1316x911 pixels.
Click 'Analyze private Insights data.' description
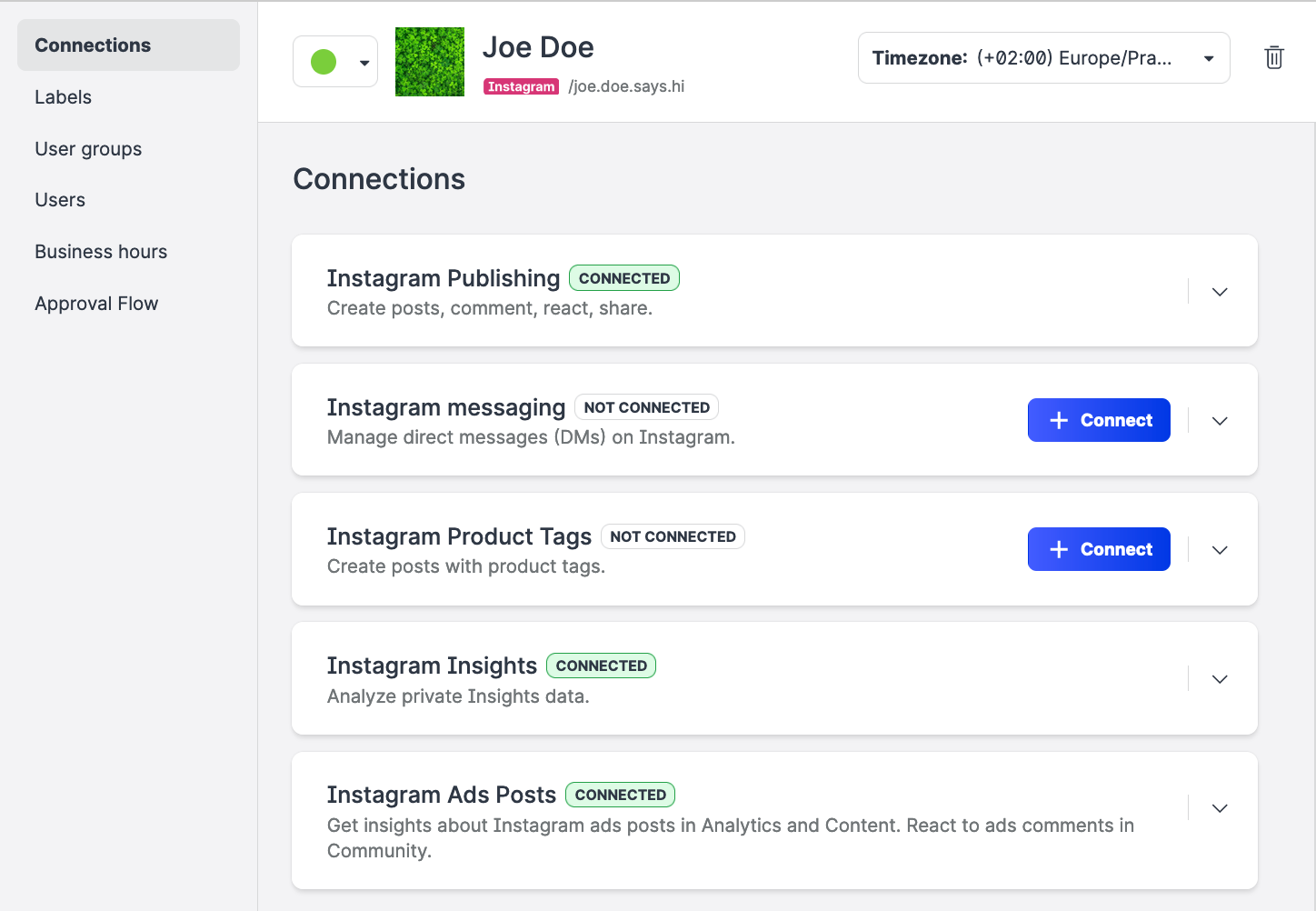pyautogui.click(x=458, y=696)
